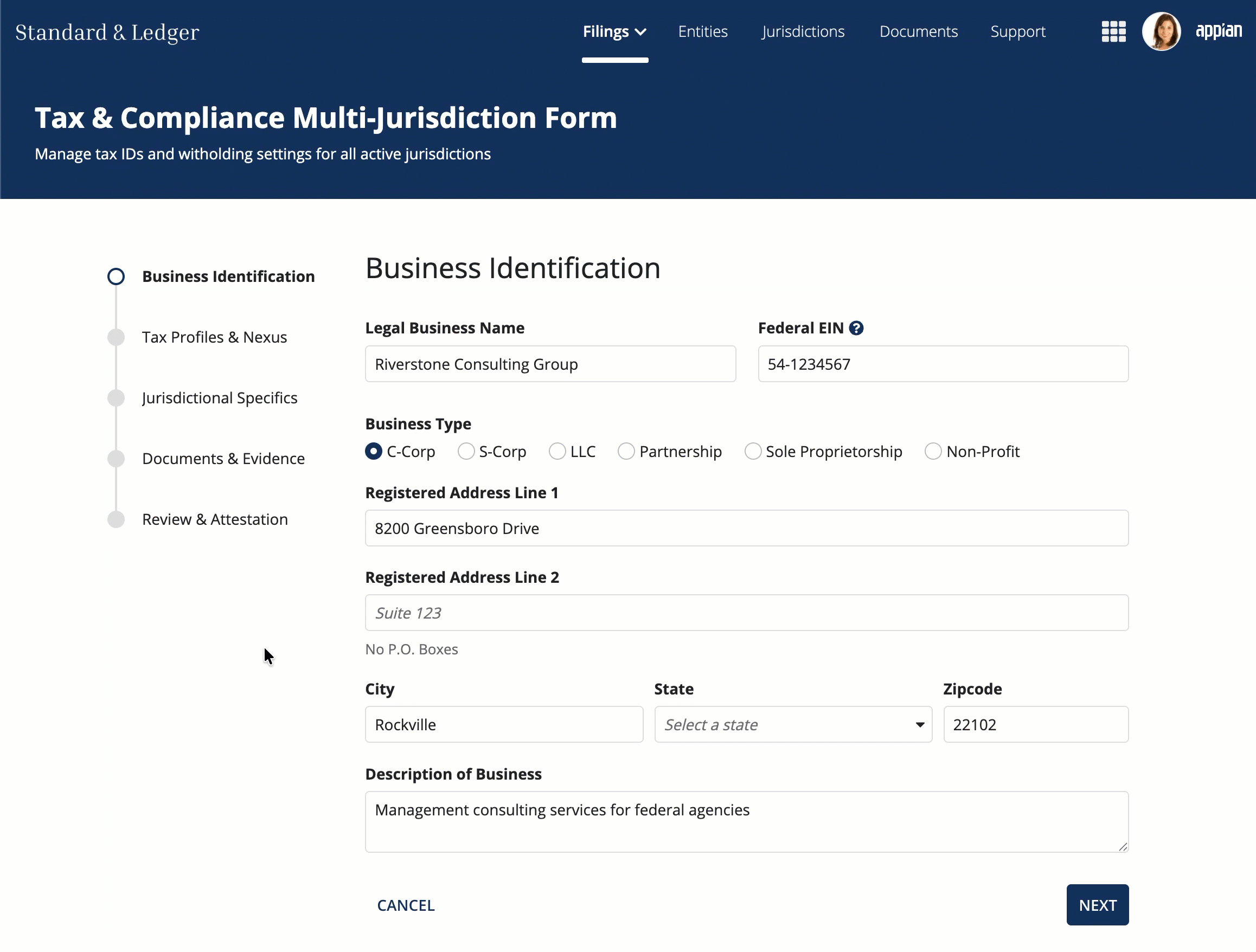The image size is (1256, 952).
Task: Open the apps grid icon
Action: coord(1113,32)
